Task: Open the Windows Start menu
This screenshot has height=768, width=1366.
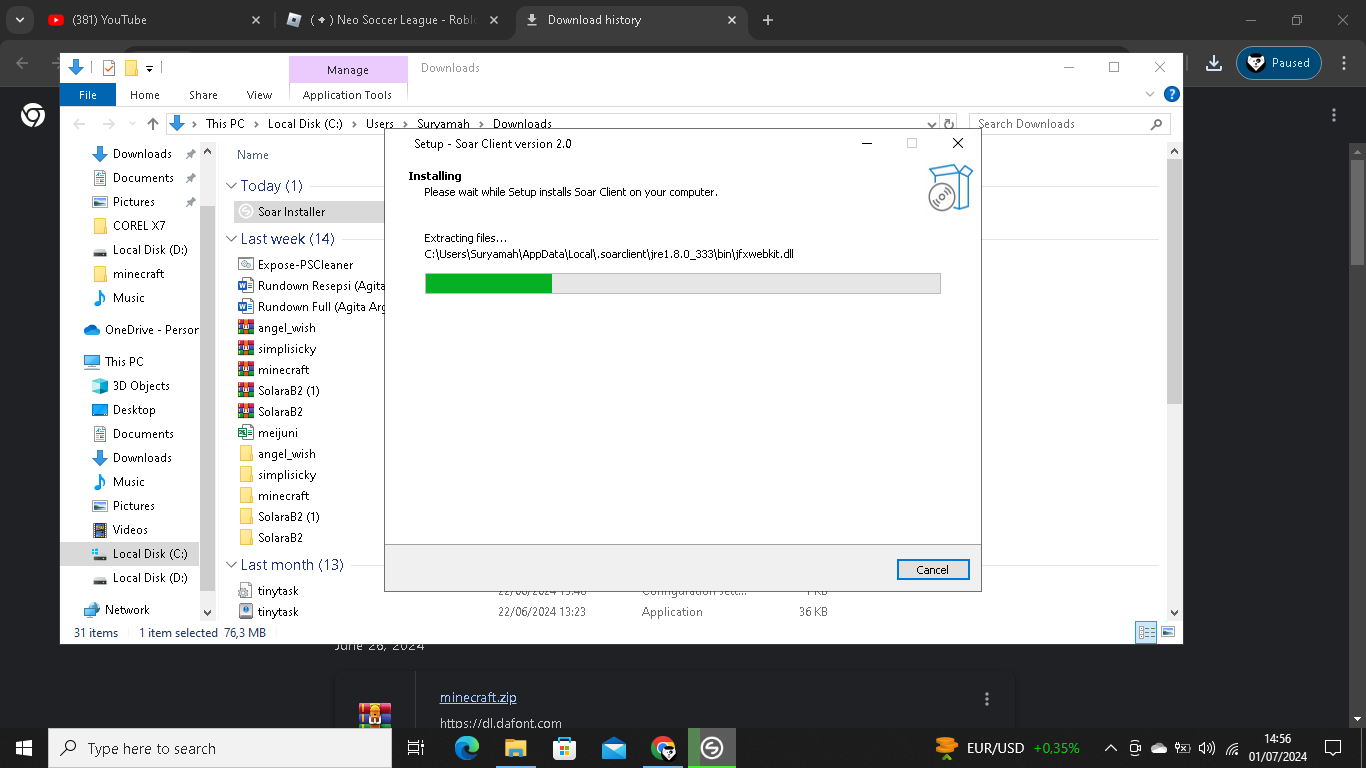Action: 24,748
